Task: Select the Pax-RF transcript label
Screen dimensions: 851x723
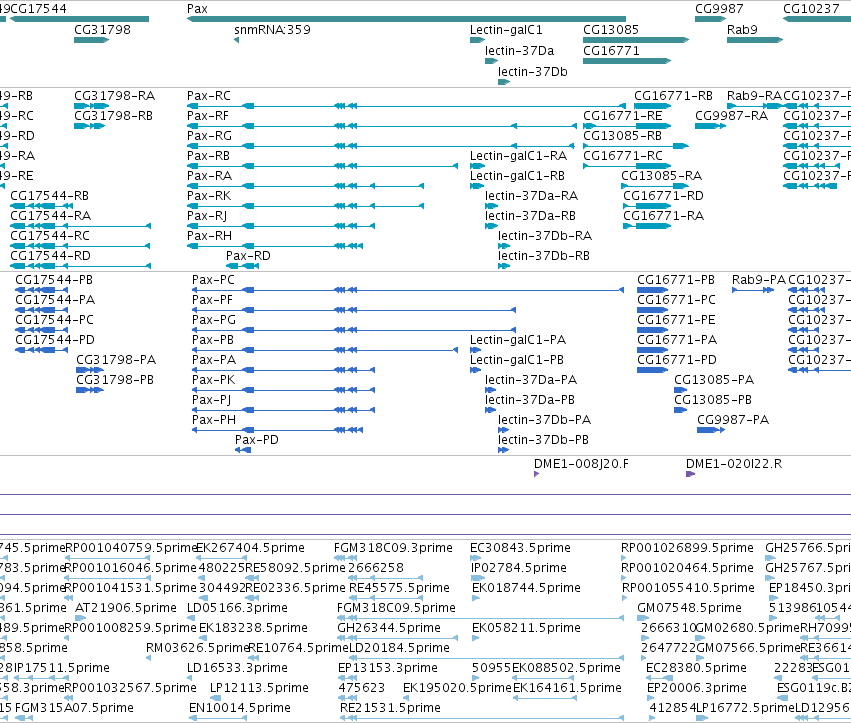Action: (x=208, y=116)
